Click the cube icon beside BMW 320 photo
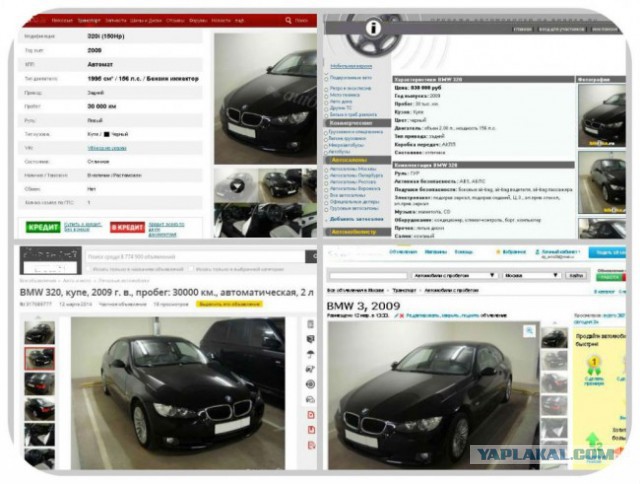This screenshot has height=484, width=640. pyautogui.click(x=311, y=339)
